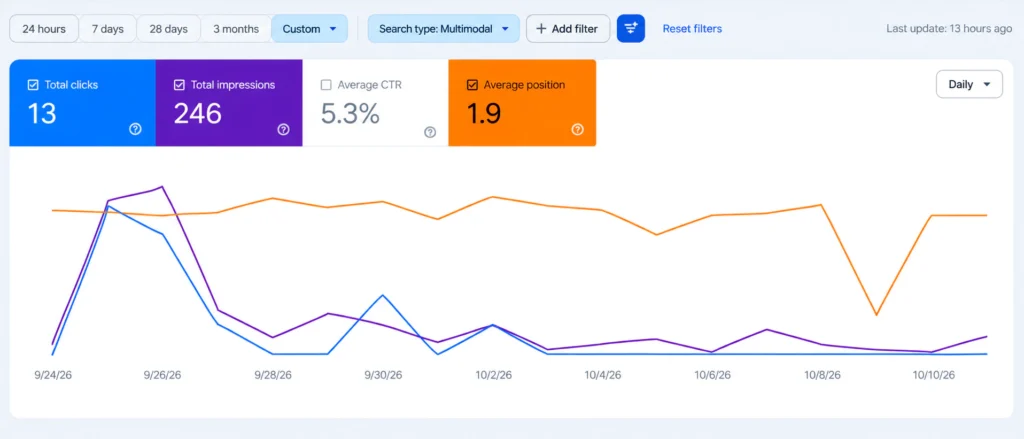The image size is (1024, 439).
Task: Click the Add filter button
Action: 568,29
